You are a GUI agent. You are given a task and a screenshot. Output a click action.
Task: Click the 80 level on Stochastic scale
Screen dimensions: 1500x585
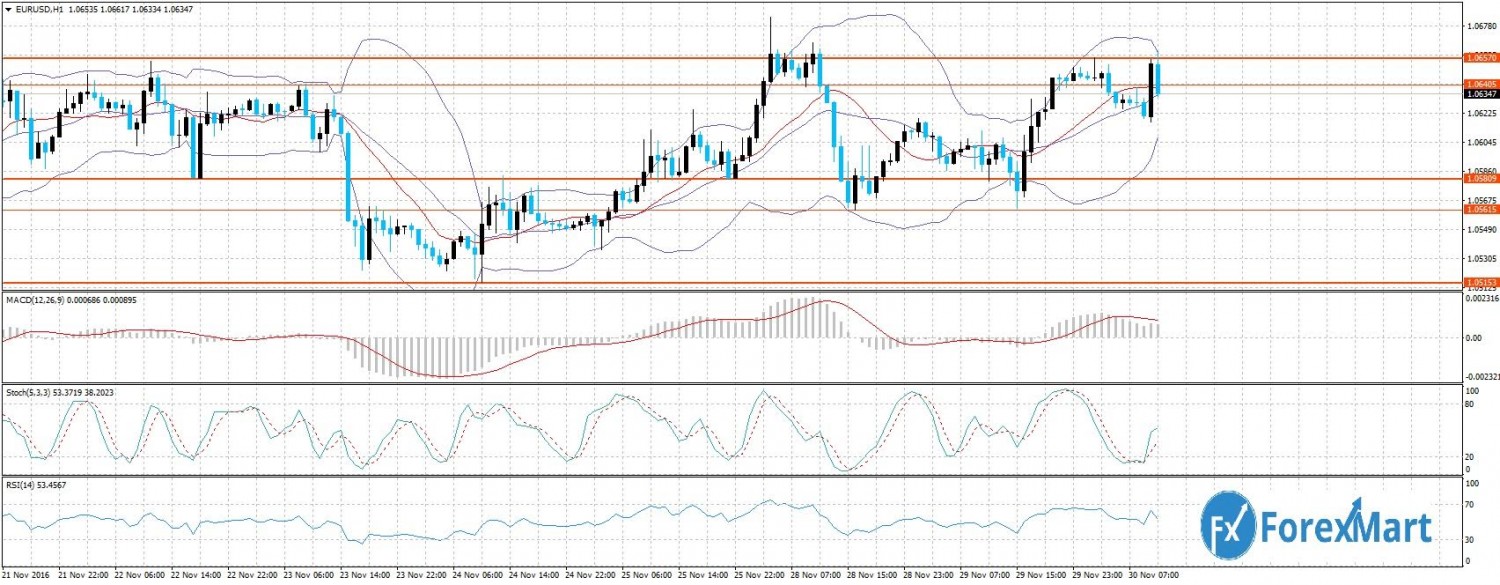click(x=1470, y=405)
